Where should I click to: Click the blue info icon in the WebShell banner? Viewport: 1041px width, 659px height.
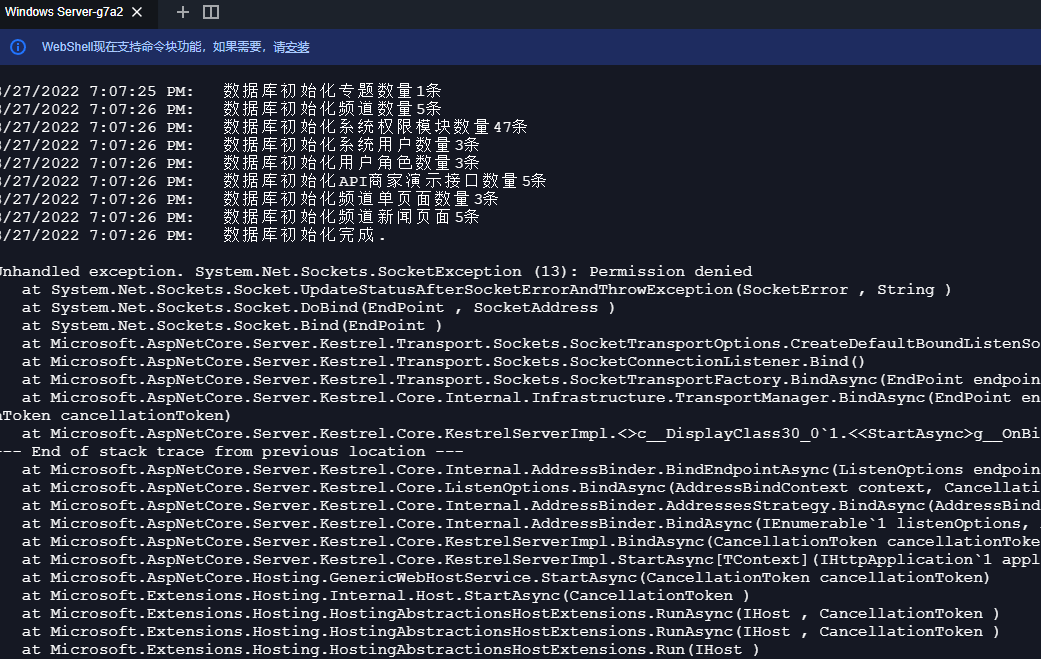point(18,47)
